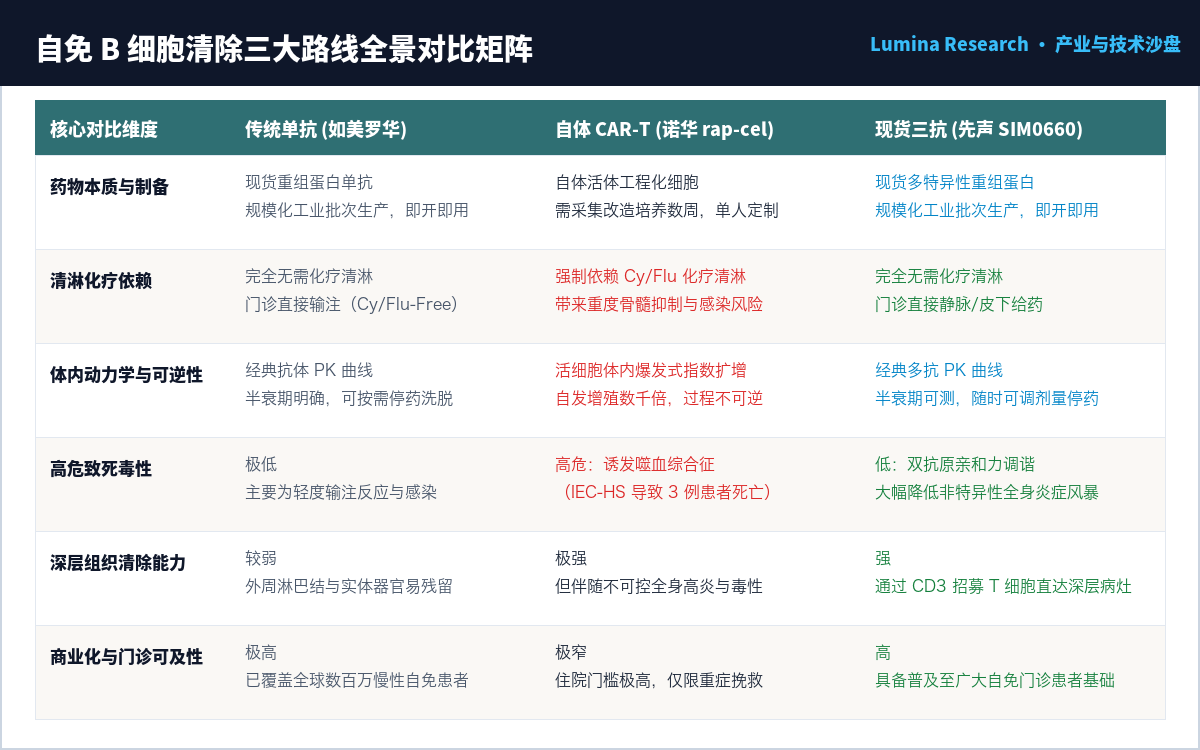This screenshot has width=1200, height=750.
Task: Click red text '活细胞体内爆发式指数扩增'
Action: pos(651,370)
